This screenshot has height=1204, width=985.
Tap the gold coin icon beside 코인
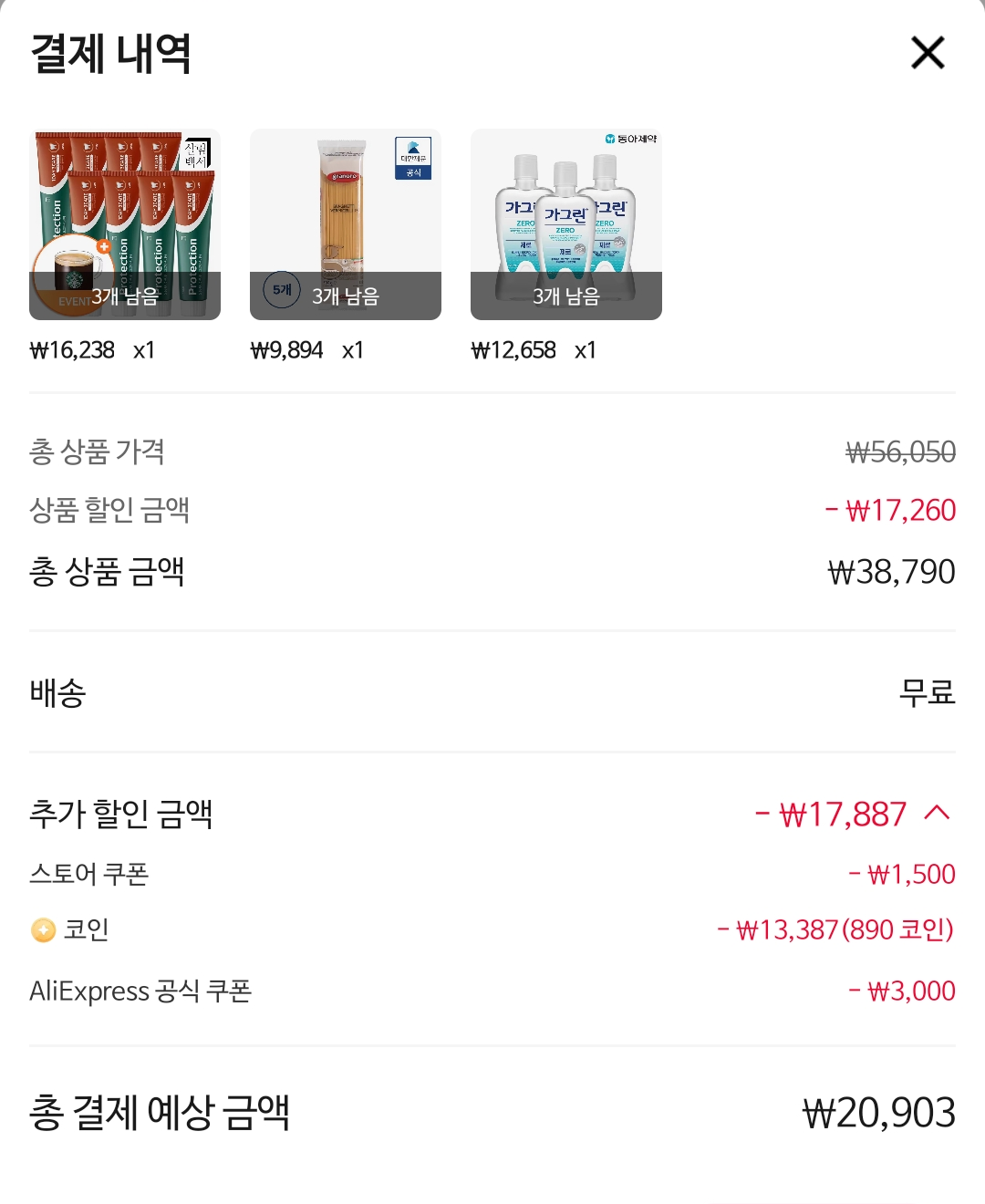tap(43, 929)
